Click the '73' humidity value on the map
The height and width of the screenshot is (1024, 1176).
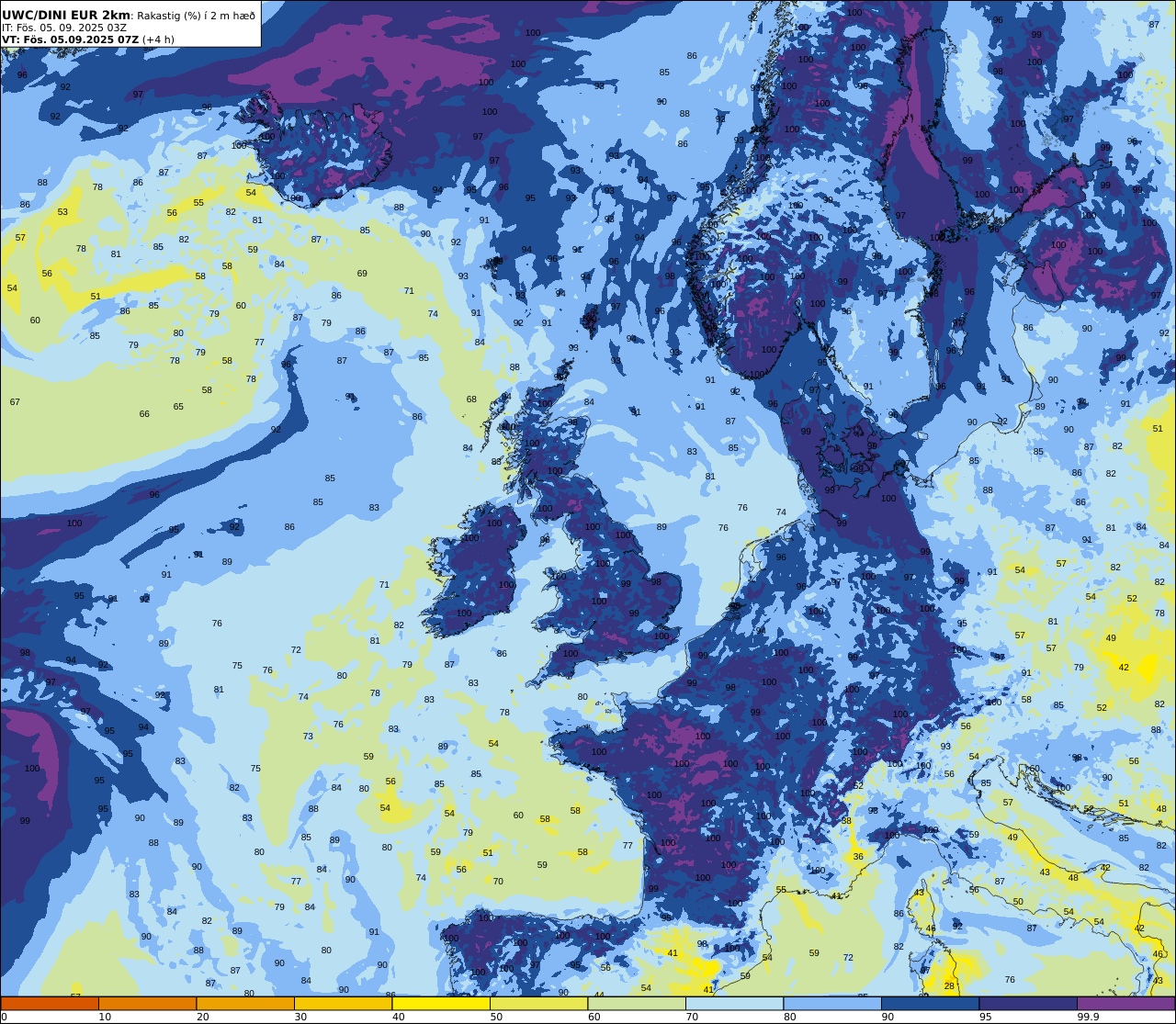(309, 737)
